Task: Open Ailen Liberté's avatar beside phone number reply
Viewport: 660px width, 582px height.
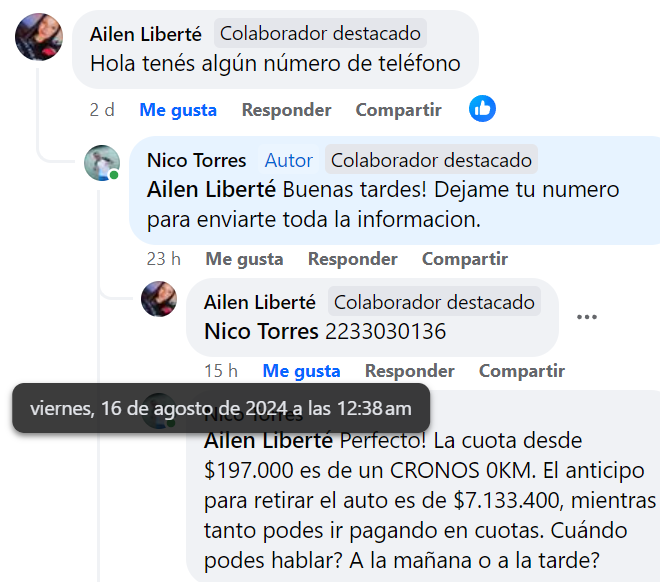Action: pos(159,299)
